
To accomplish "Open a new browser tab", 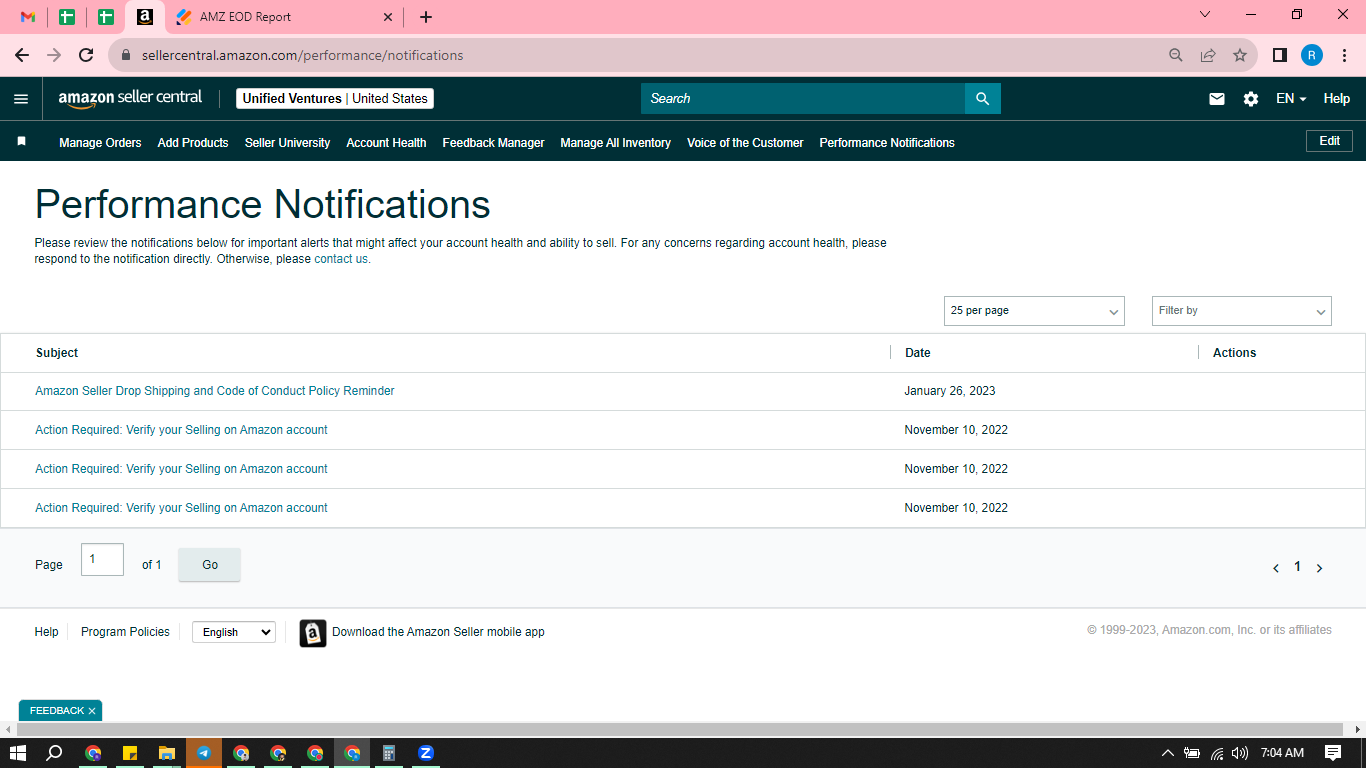I will click(x=426, y=17).
